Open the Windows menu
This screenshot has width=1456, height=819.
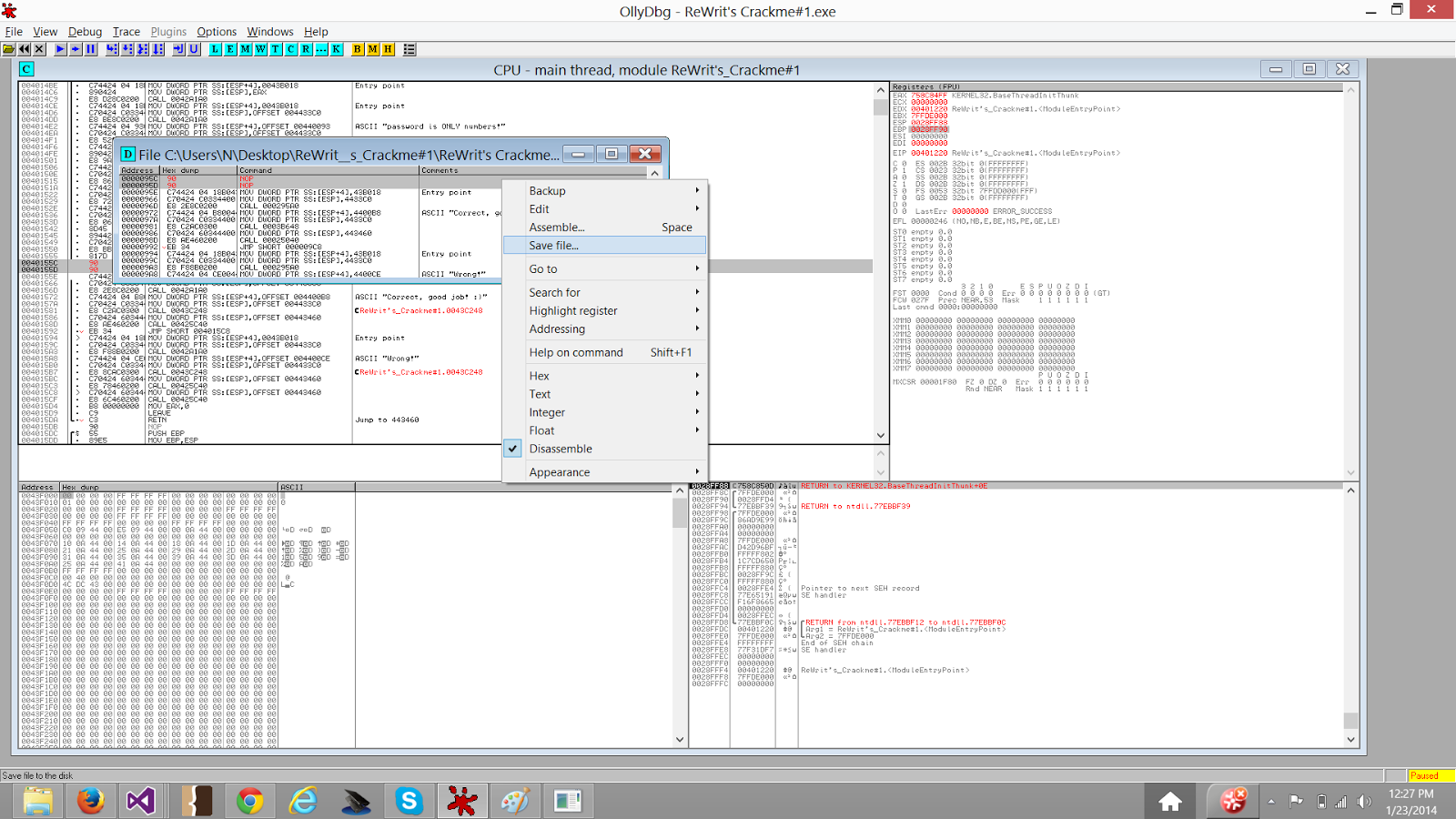(270, 32)
